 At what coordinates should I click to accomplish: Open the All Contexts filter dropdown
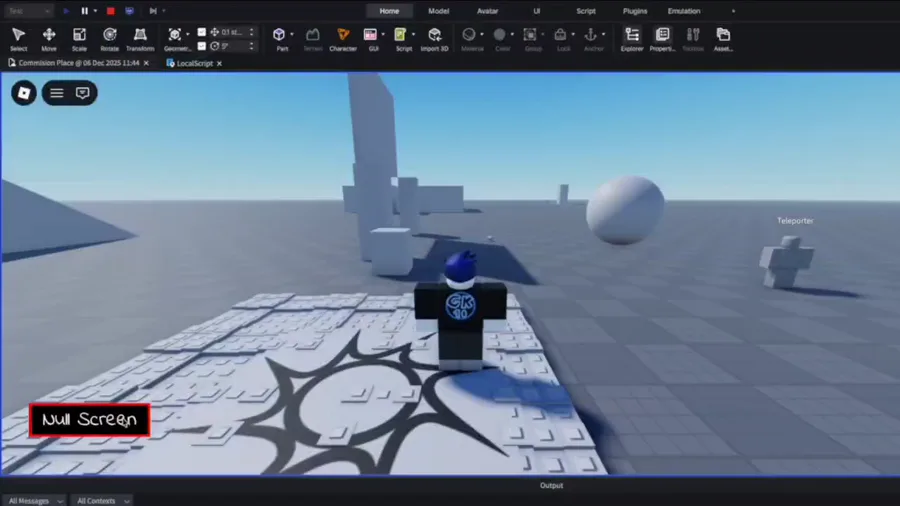point(103,501)
